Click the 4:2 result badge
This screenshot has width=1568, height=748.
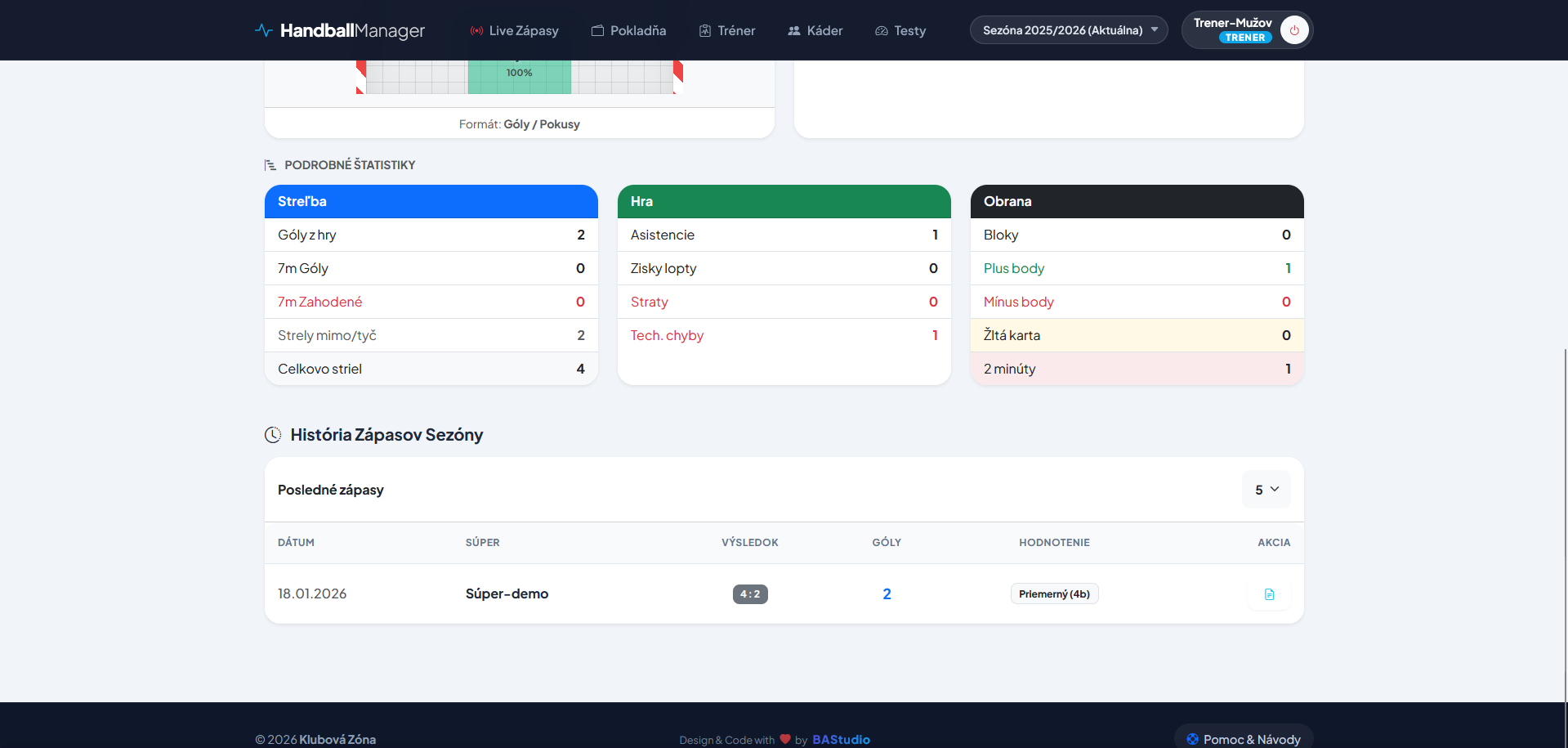[x=750, y=594]
